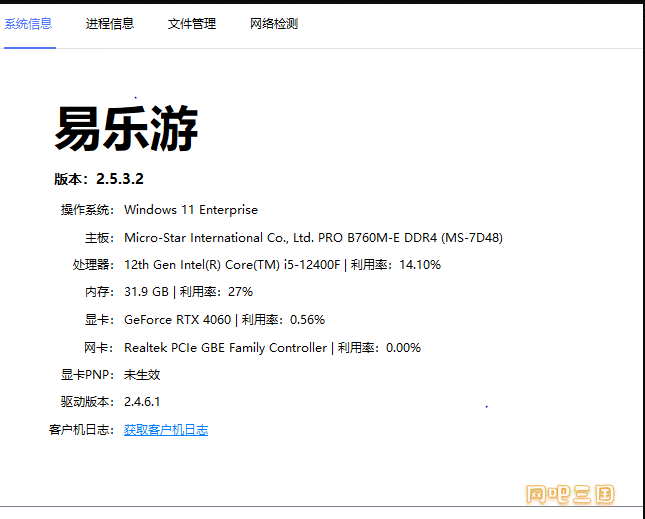The width and height of the screenshot is (645, 519).
Task: Click the 驱动版本 label
Action: click(x=87, y=401)
